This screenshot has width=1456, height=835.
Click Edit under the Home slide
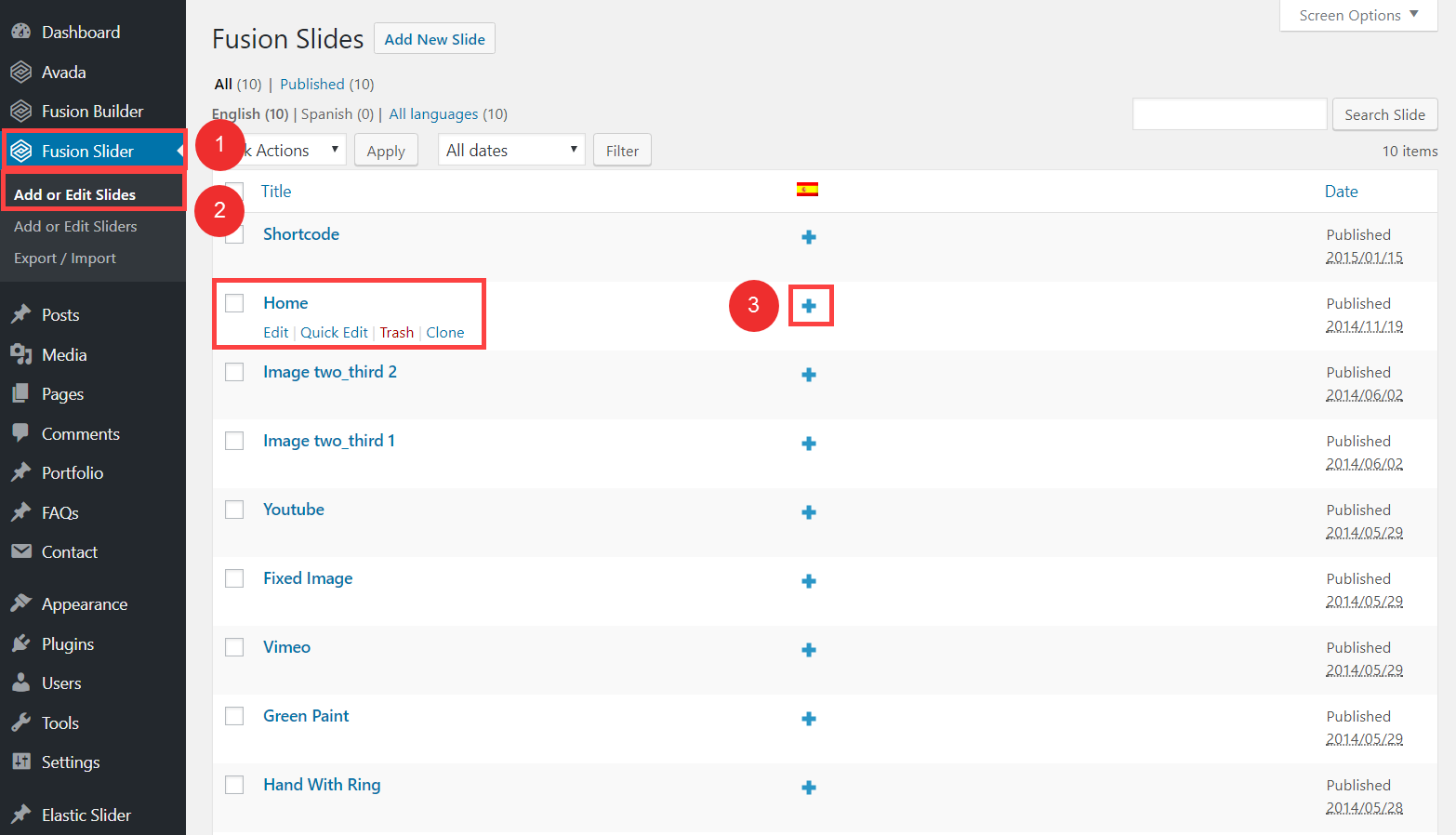(x=275, y=332)
